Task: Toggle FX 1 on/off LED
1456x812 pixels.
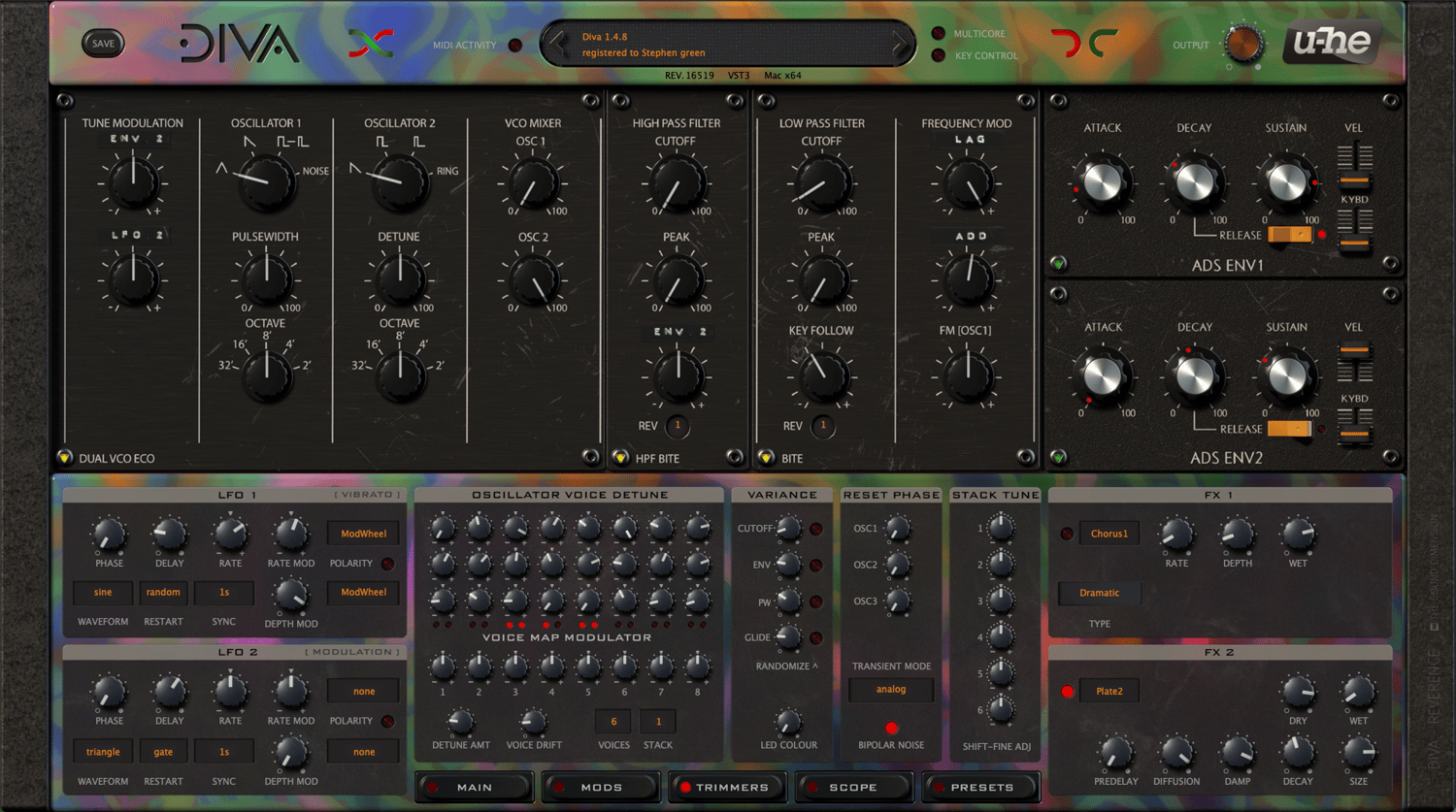Action: (1068, 534)
